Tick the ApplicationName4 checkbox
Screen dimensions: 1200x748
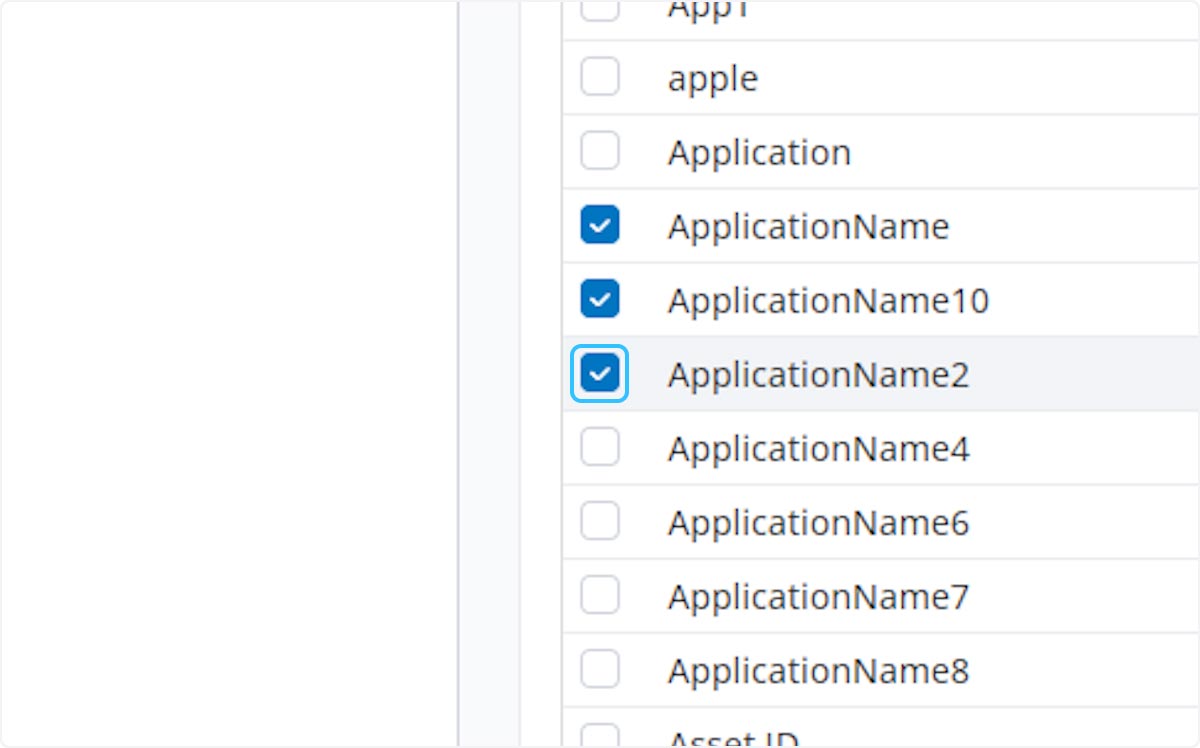pyautogui.click(x=600, y=448)
